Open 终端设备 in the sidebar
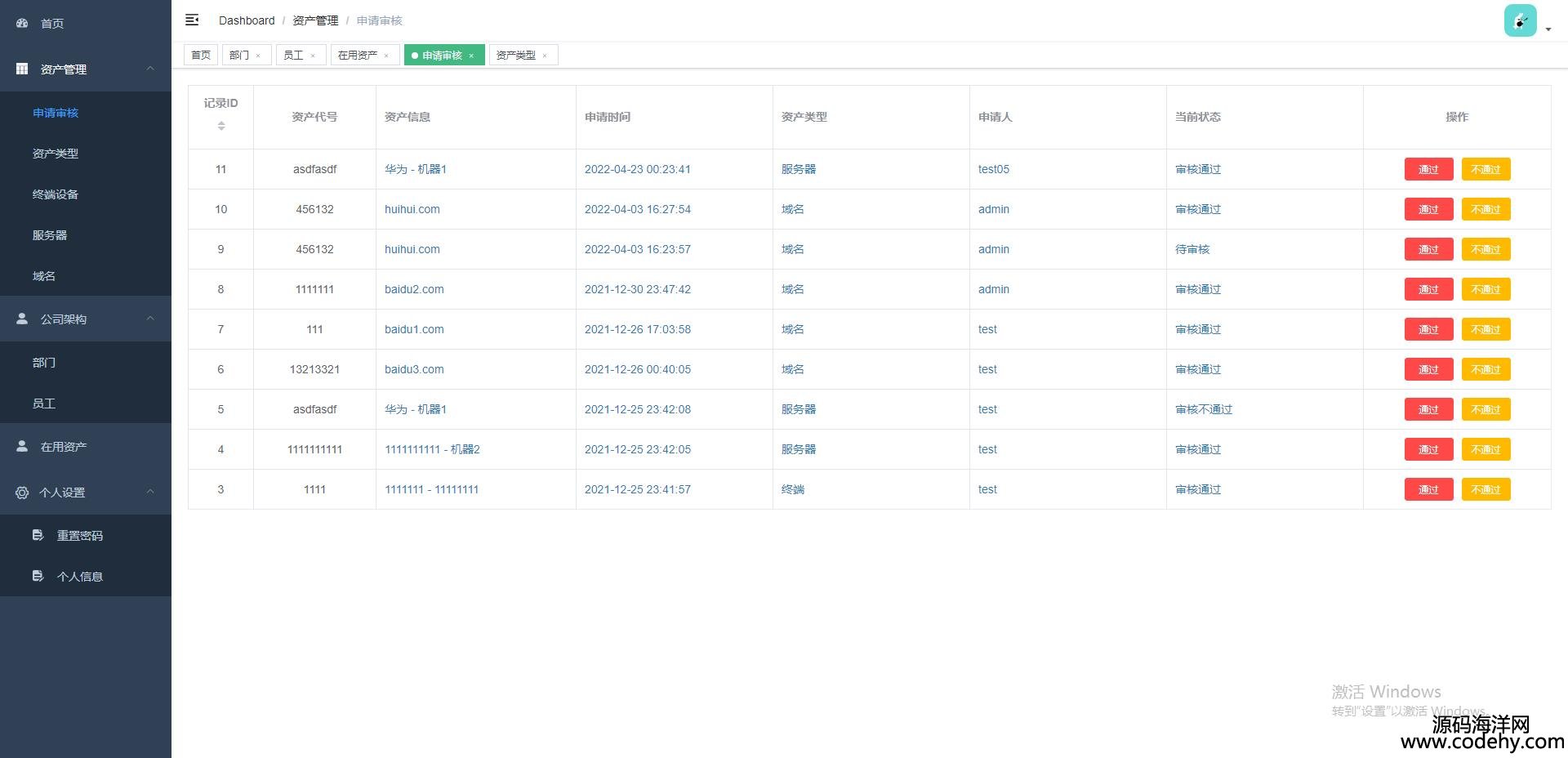 pyautogui.click(x=56, y=194)
